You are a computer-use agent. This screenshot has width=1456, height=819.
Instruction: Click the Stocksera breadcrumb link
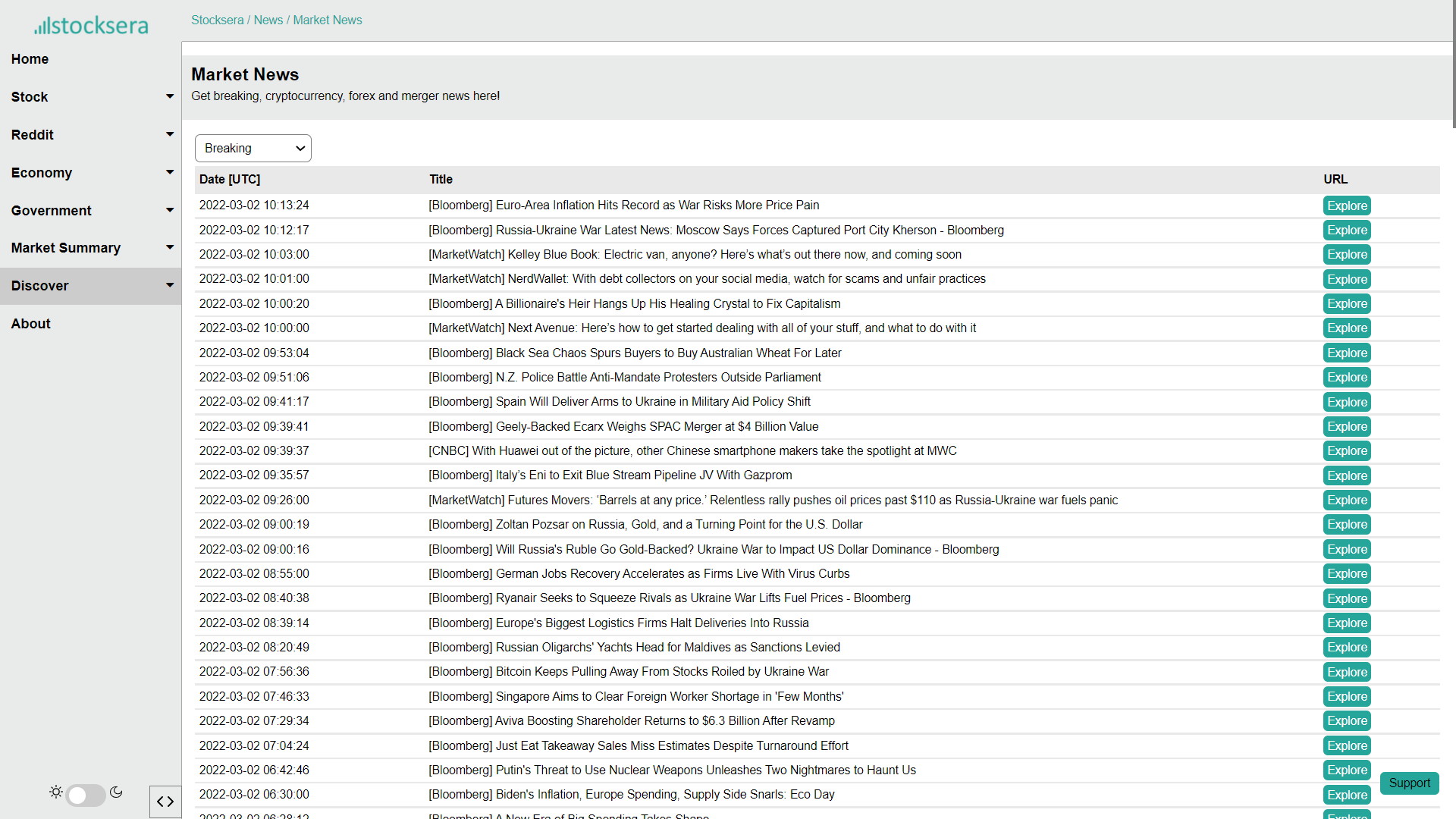pos(217,20)
